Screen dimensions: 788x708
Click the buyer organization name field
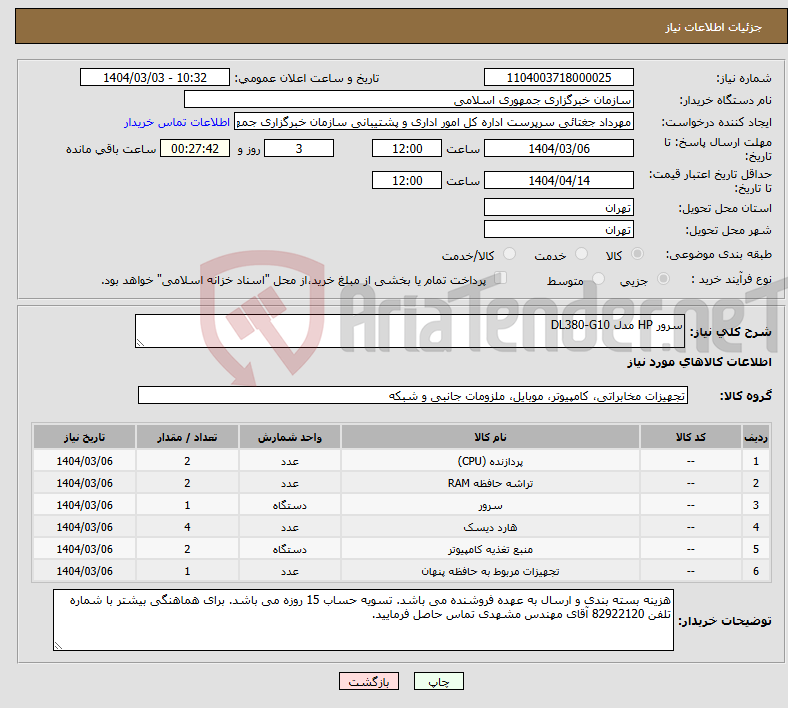[x=409, y=99]
